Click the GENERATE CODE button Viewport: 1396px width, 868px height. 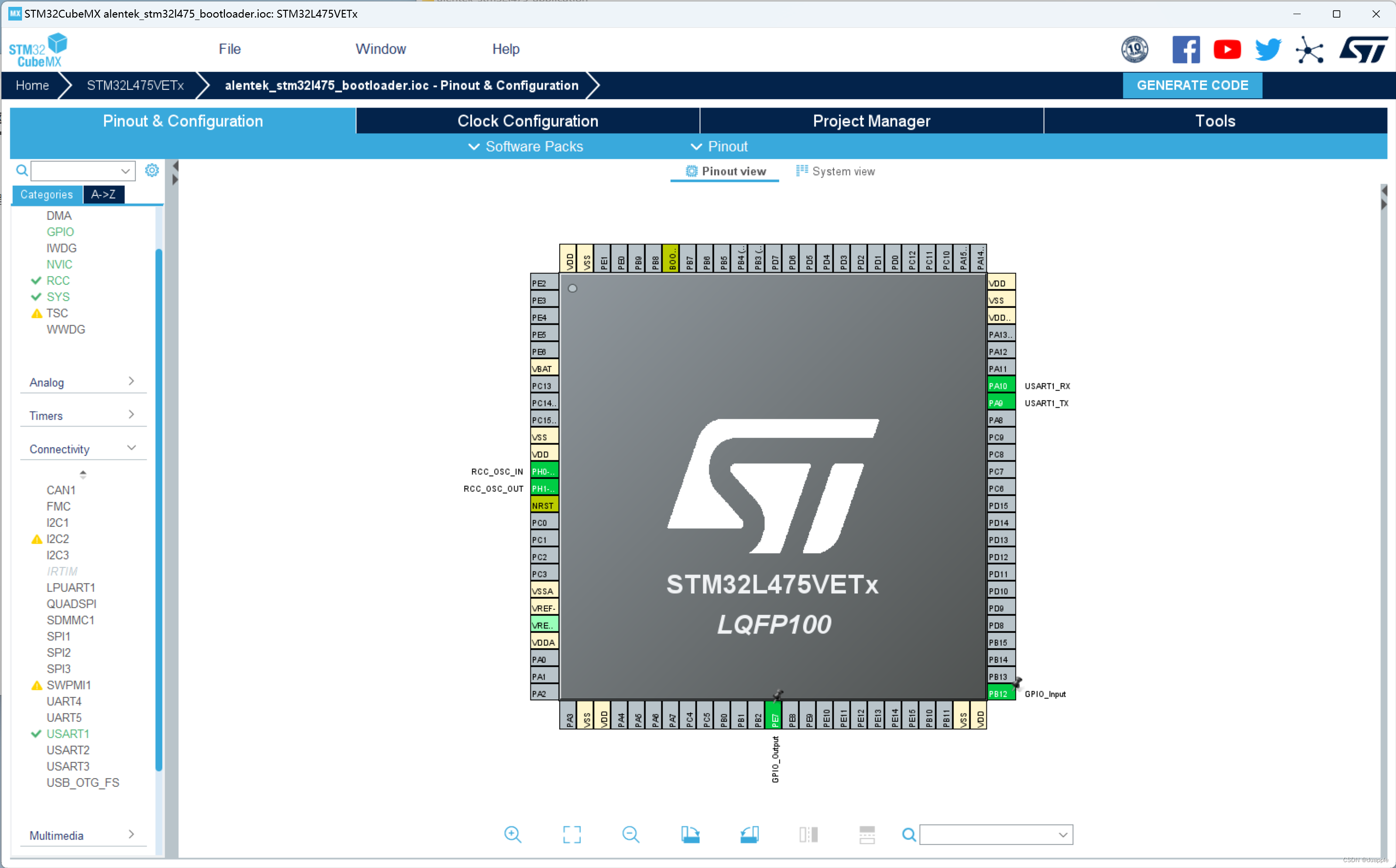1192,85
